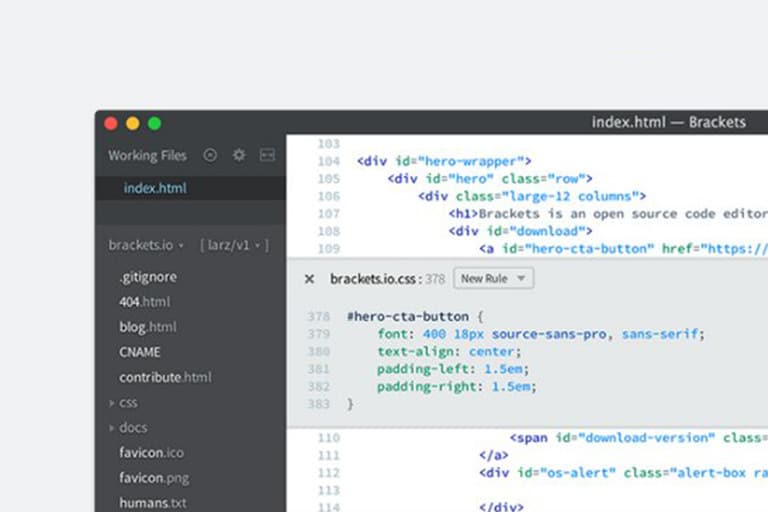Click the split view layout icon
768x512 pixels.
(x=267, y=155)
